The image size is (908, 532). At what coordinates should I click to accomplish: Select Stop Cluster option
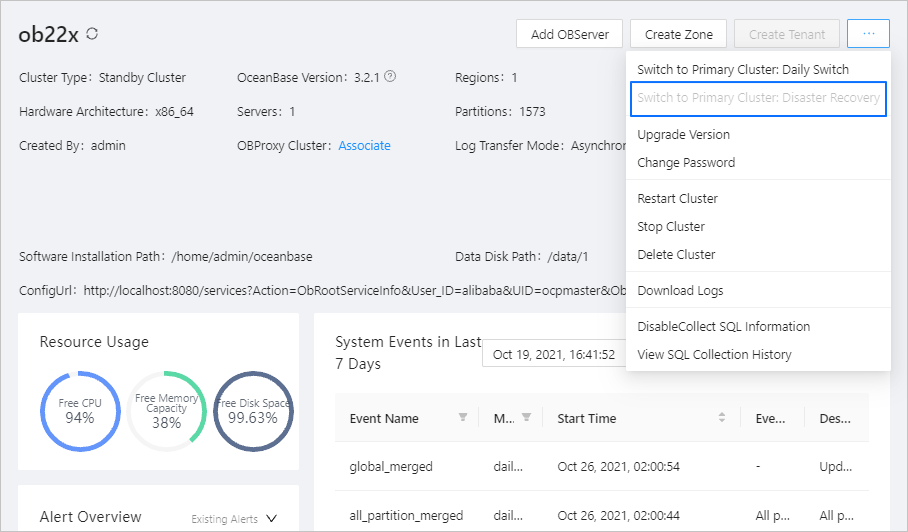[671, 226]
